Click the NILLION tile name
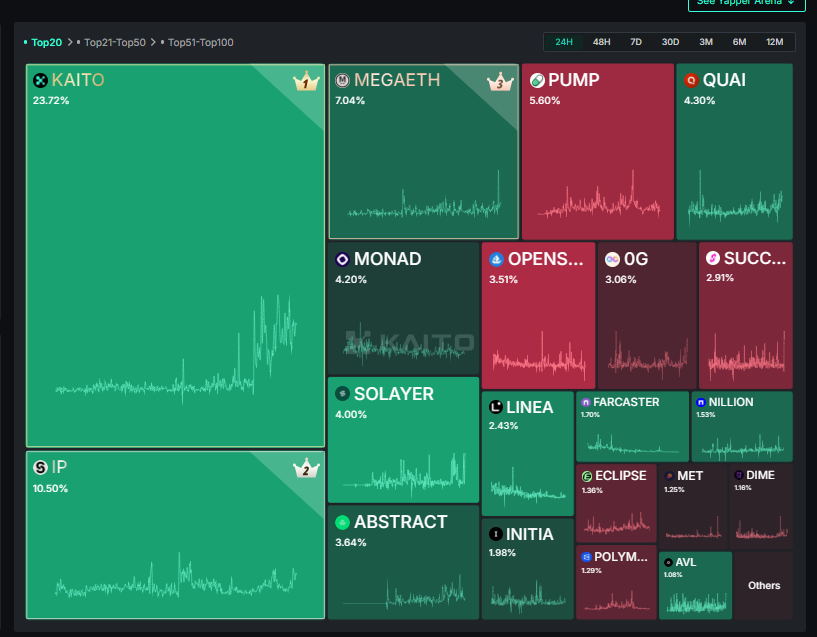 (731, 402)
